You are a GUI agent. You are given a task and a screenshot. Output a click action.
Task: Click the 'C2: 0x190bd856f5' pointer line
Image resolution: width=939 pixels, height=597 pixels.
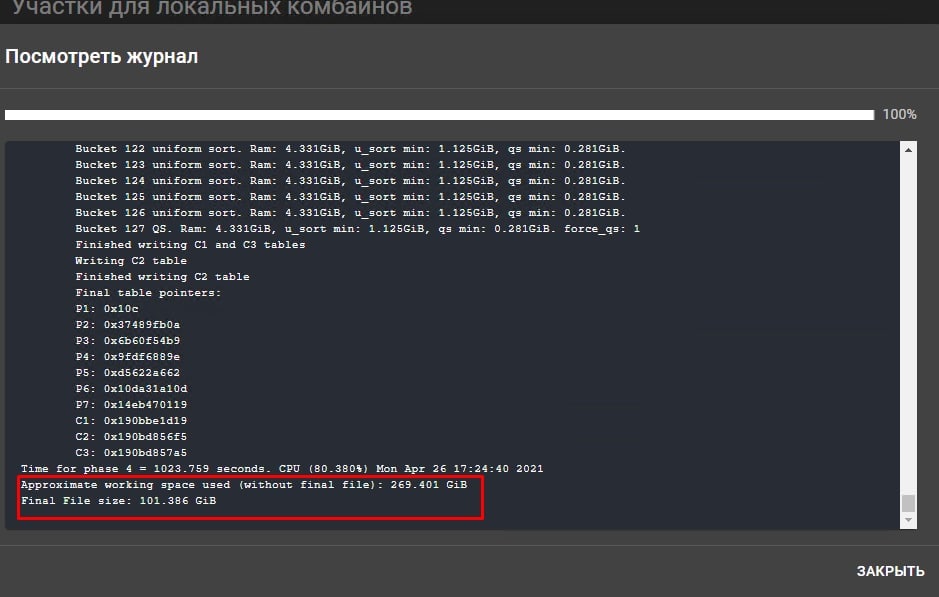point(131,437)
